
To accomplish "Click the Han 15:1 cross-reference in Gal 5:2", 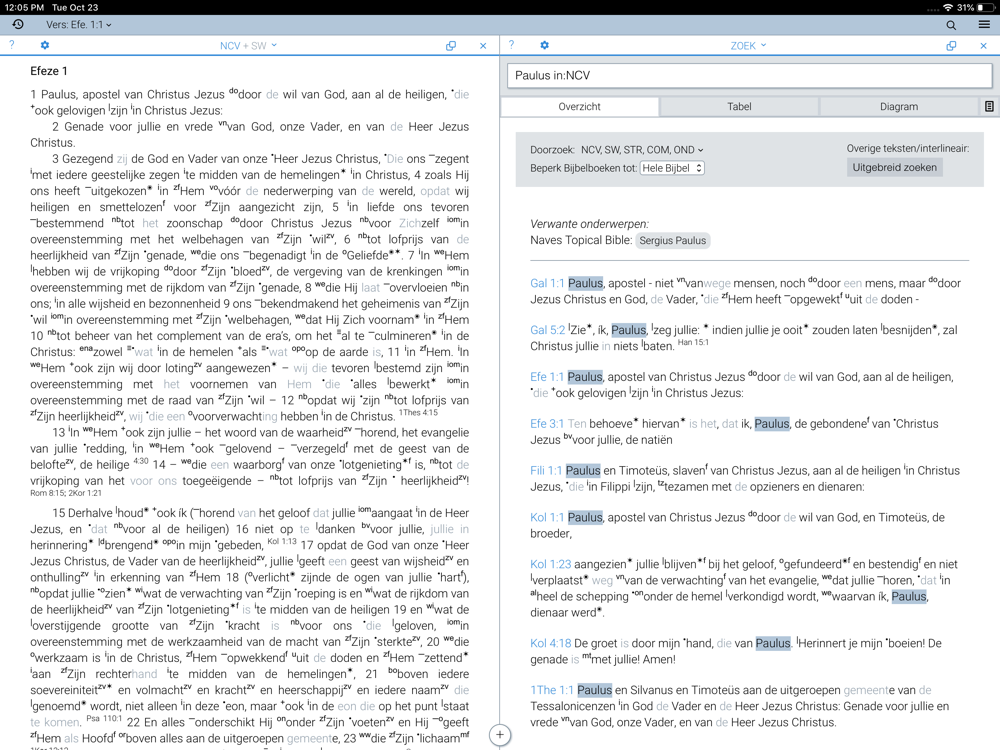I will click(693, 342).
